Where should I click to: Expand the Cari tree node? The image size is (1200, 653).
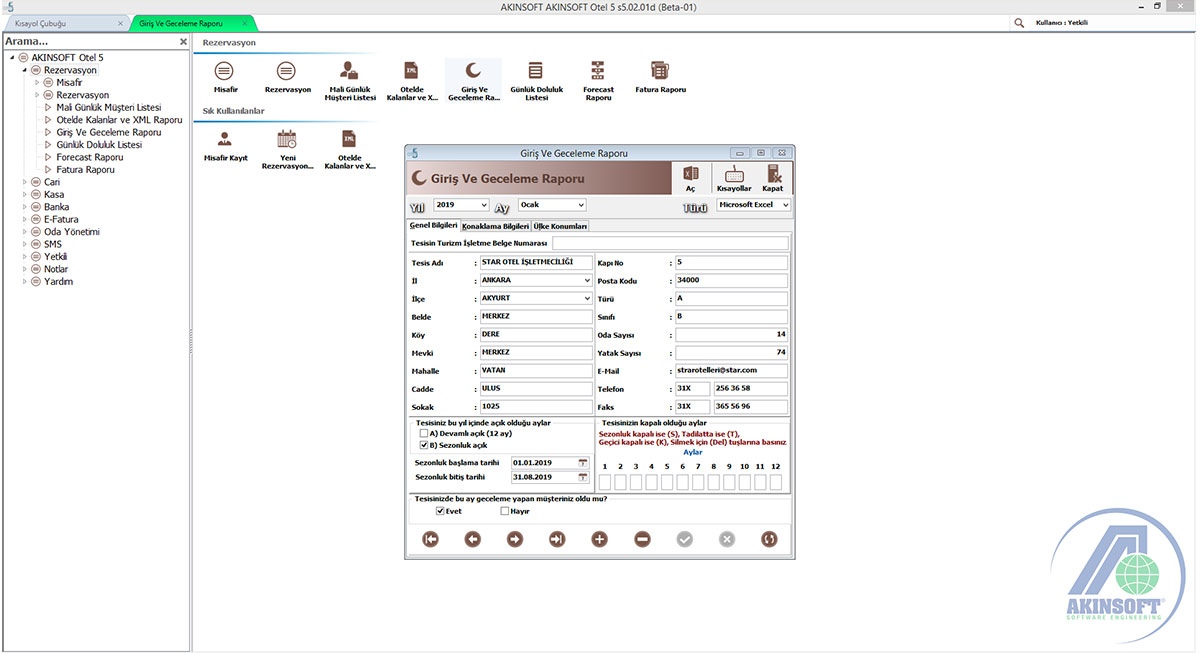point(24,182)
